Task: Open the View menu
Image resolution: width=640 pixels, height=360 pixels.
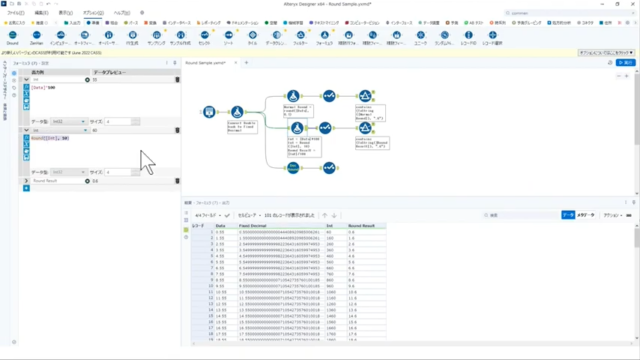Action: [66, 13]
